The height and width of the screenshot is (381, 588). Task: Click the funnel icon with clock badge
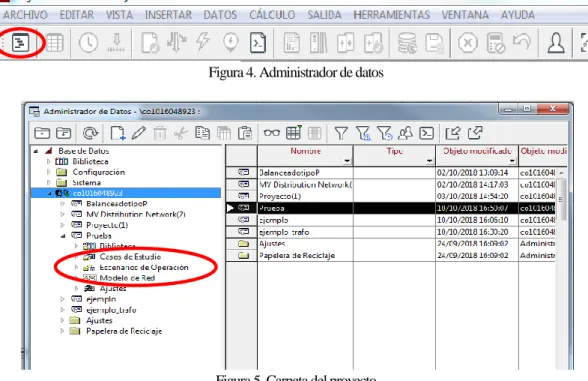(x=384, y=133)
